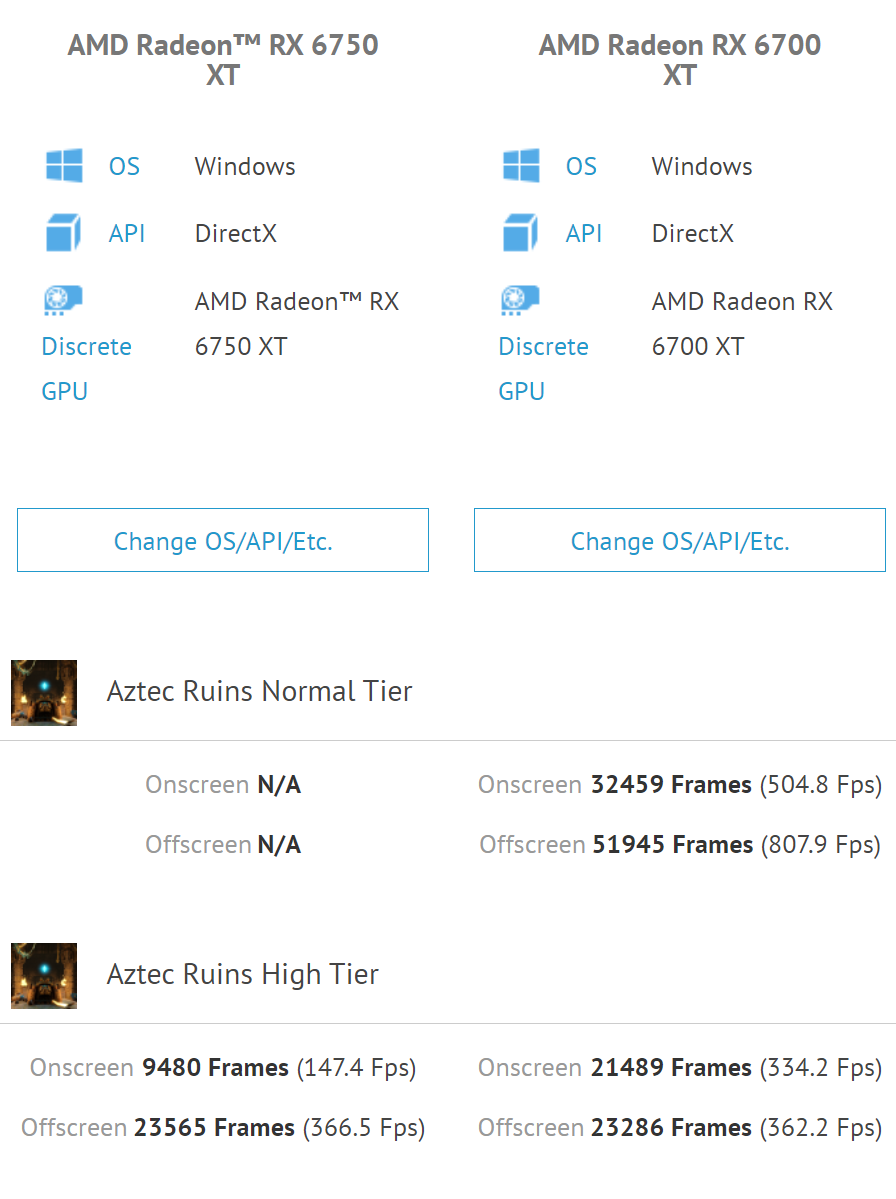This screenshot has height=1199, width=896.
Task: Click the Discrete GPU link for RX 6700 XT
Action: [x=543, y=347]
